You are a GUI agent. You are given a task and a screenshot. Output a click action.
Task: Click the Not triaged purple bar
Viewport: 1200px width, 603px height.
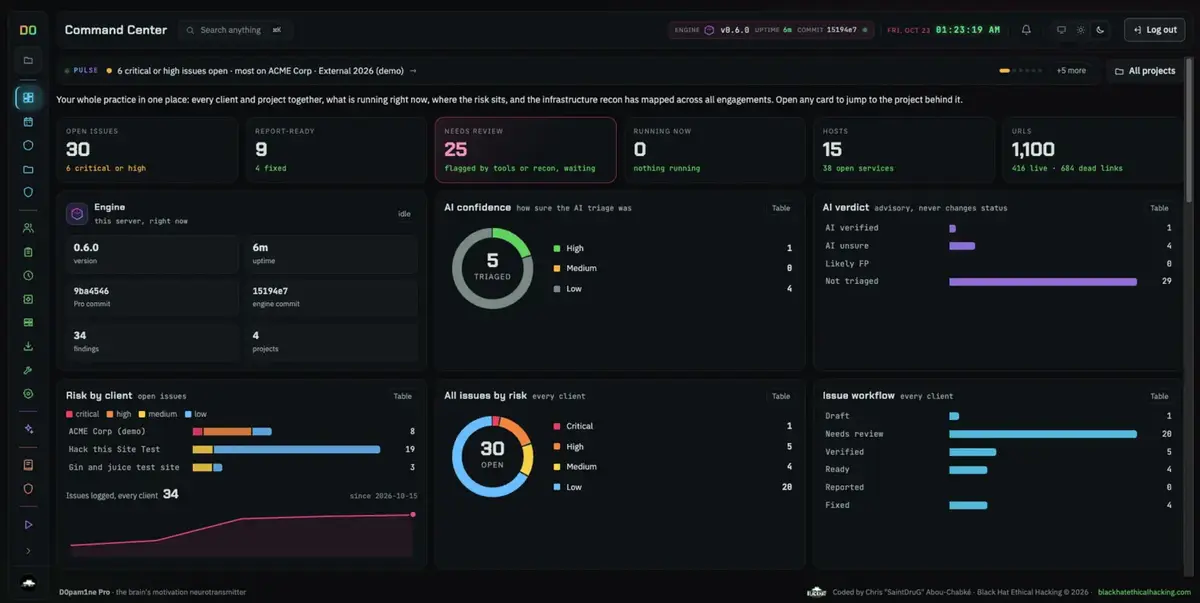tap(1043, 281)
